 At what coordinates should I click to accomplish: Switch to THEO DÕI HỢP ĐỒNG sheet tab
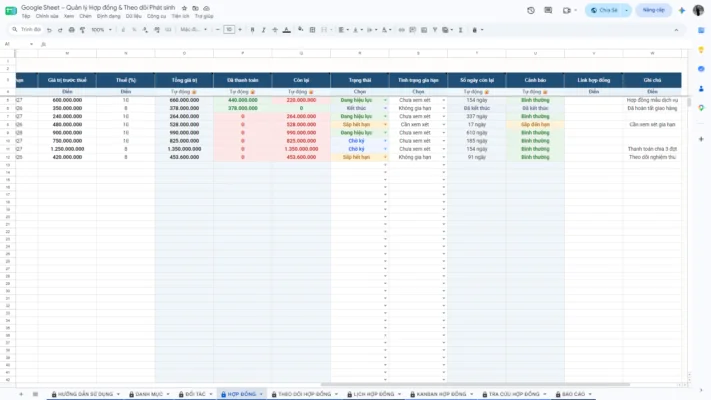304,394
